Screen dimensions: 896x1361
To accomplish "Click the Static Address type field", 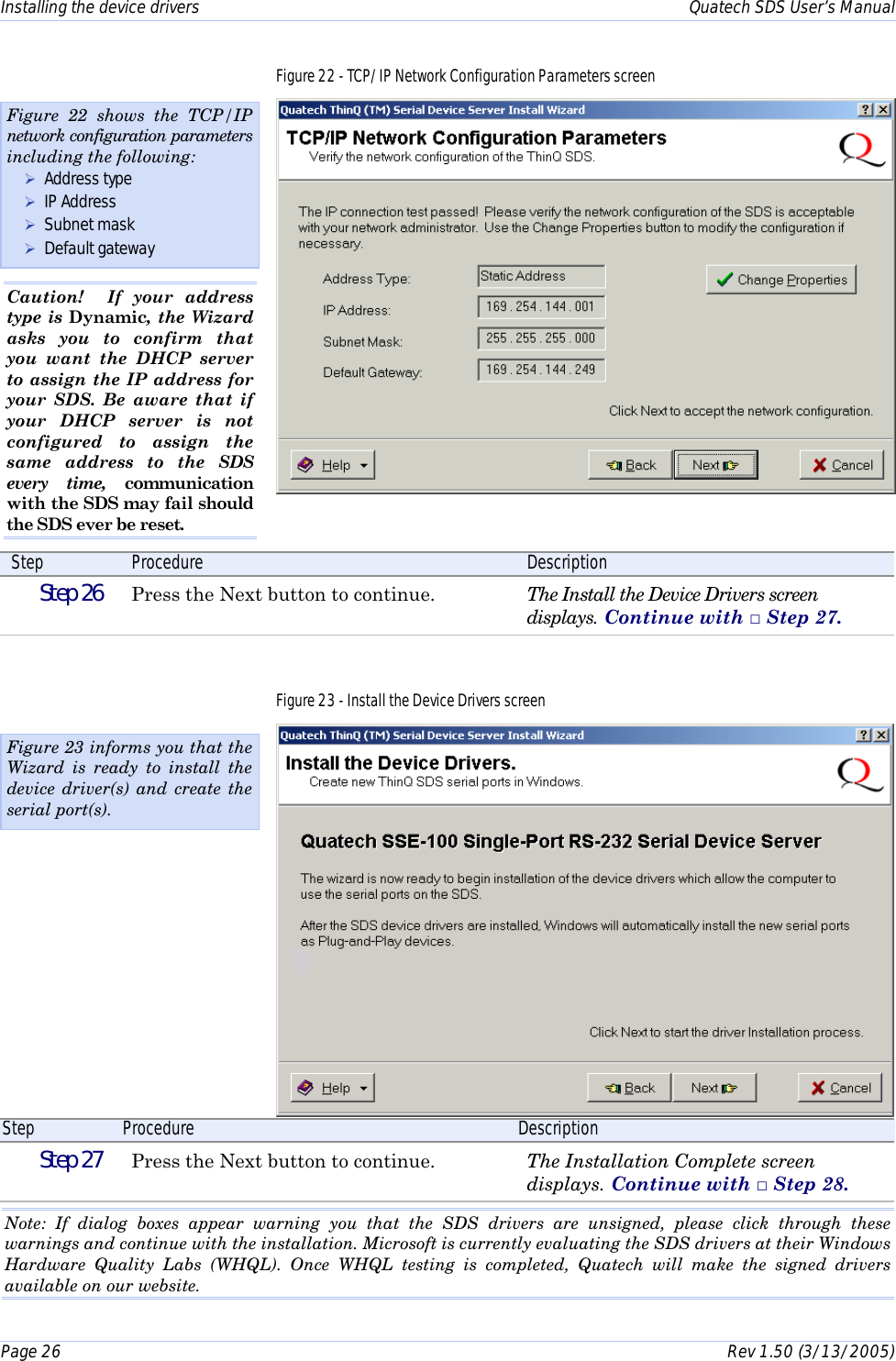I will [x=540, y=275].
